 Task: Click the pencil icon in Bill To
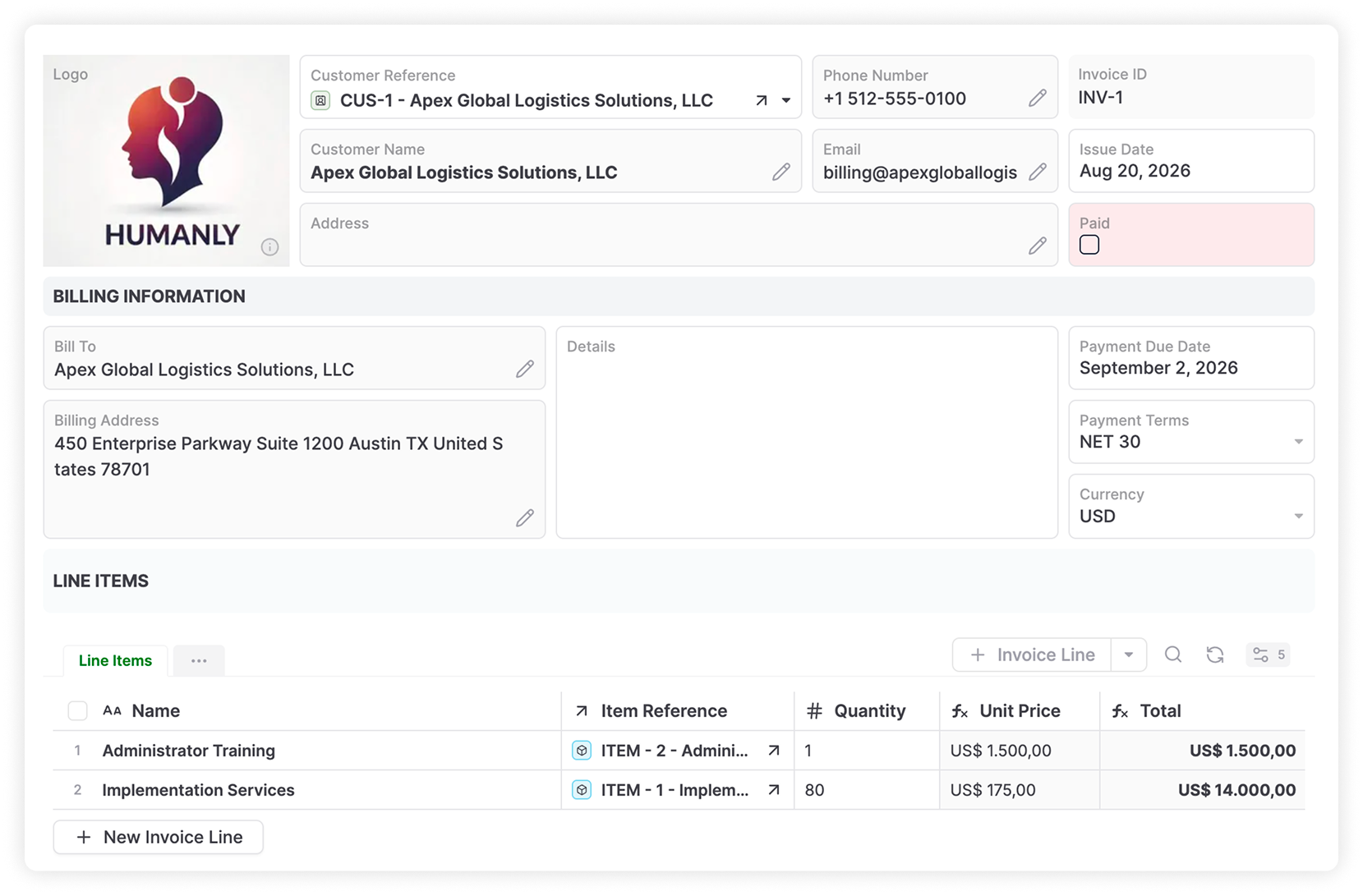click(525, 369)
